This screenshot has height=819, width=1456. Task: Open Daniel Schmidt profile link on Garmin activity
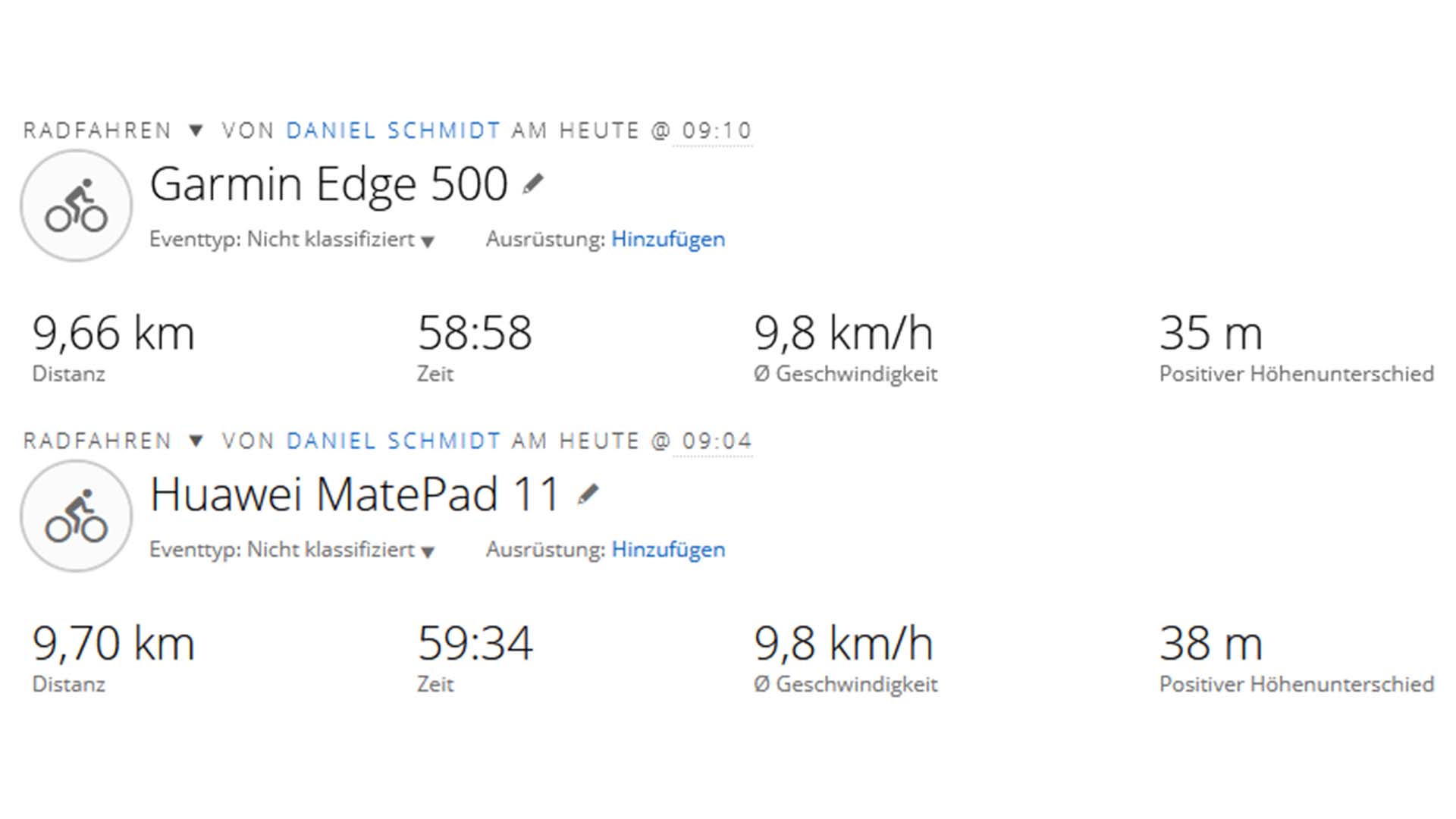[x=393, y=130]
